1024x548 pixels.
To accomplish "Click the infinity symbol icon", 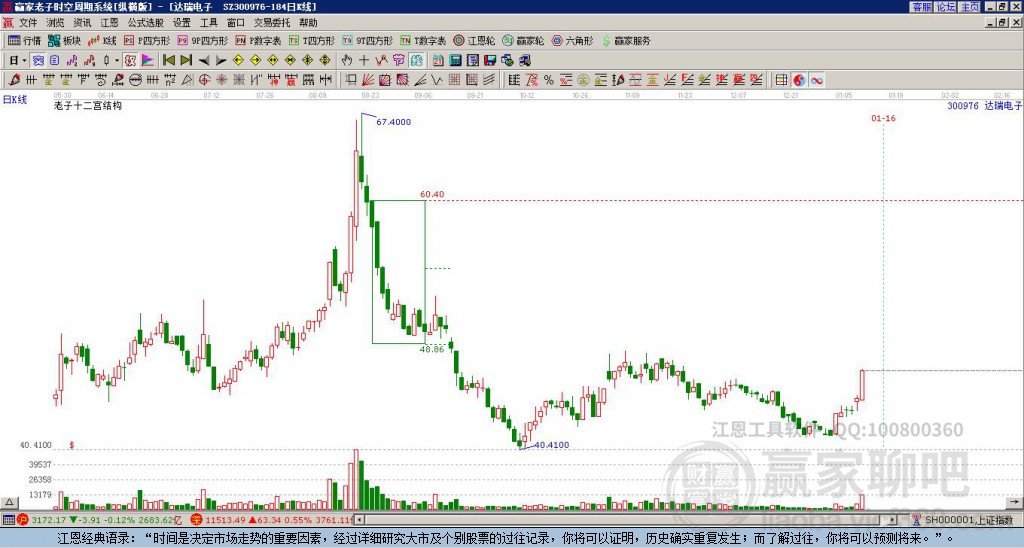I will tap(817, 80).
